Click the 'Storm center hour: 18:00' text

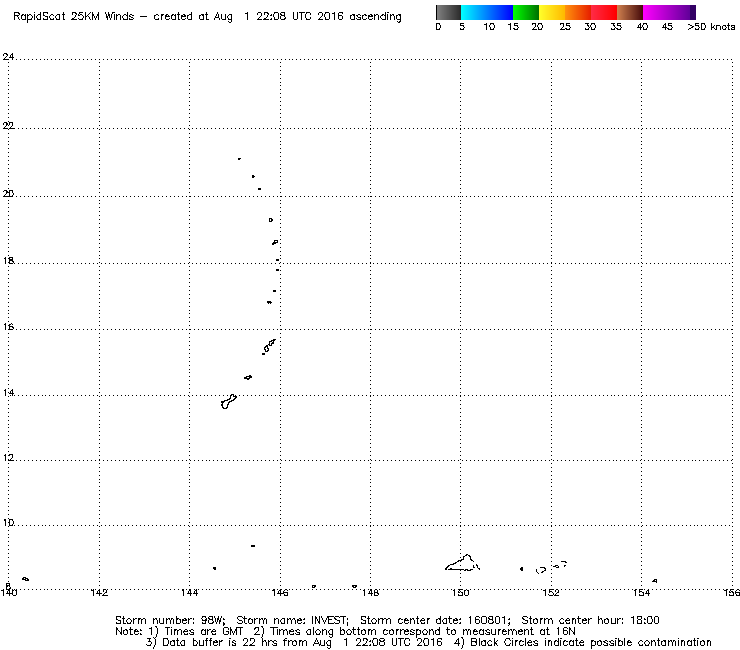click(590, 620)
